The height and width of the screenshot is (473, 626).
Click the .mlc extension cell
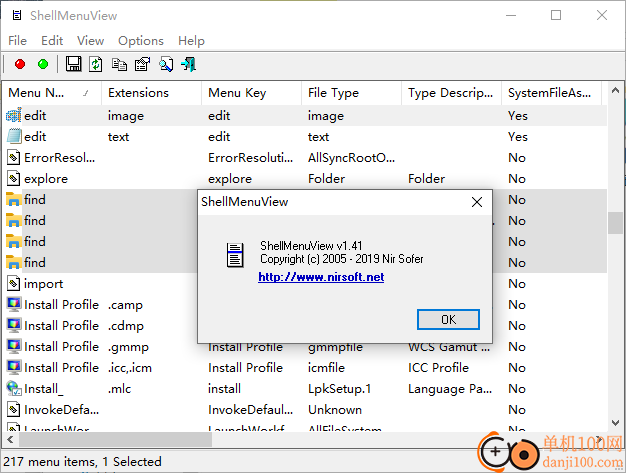tap(119, 388)
